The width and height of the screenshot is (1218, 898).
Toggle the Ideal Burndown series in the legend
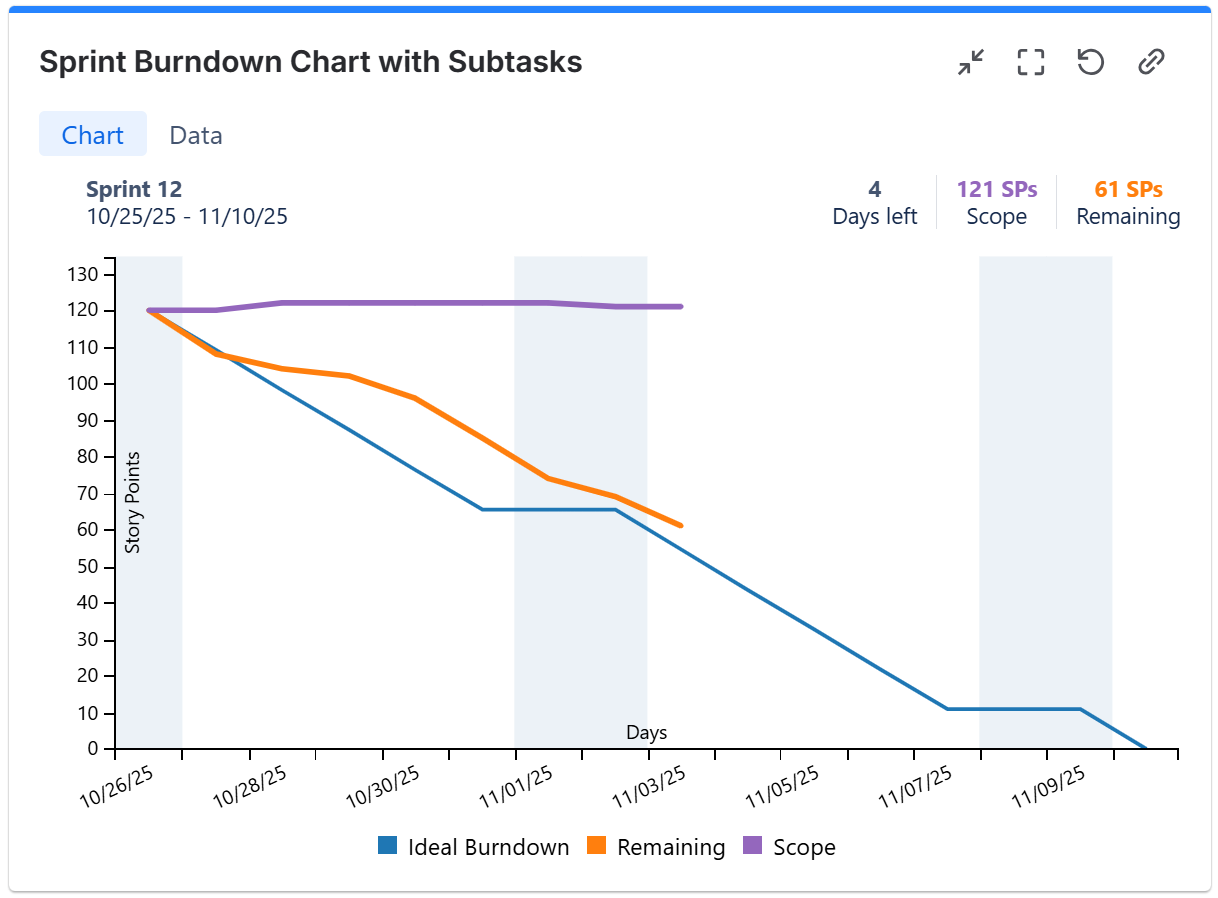click(x=473, y=847)
